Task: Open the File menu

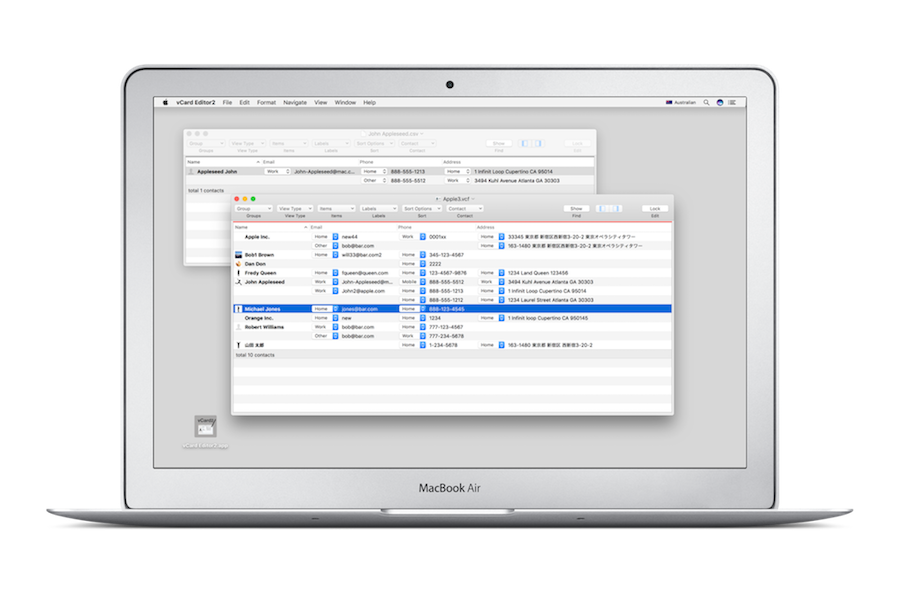Action: pos(227,103)
